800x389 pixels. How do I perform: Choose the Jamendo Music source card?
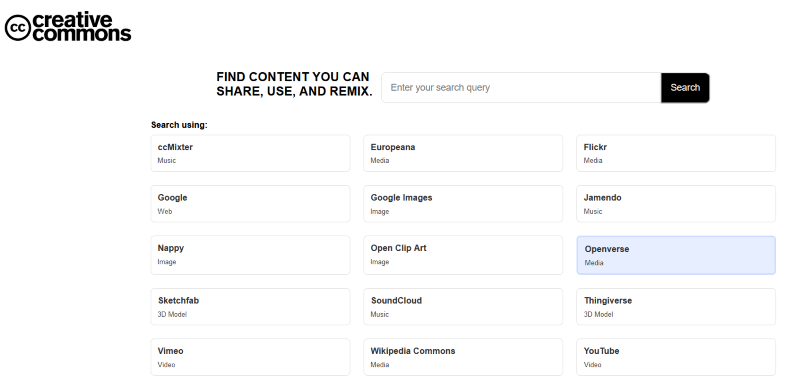[x=676, y=204]
